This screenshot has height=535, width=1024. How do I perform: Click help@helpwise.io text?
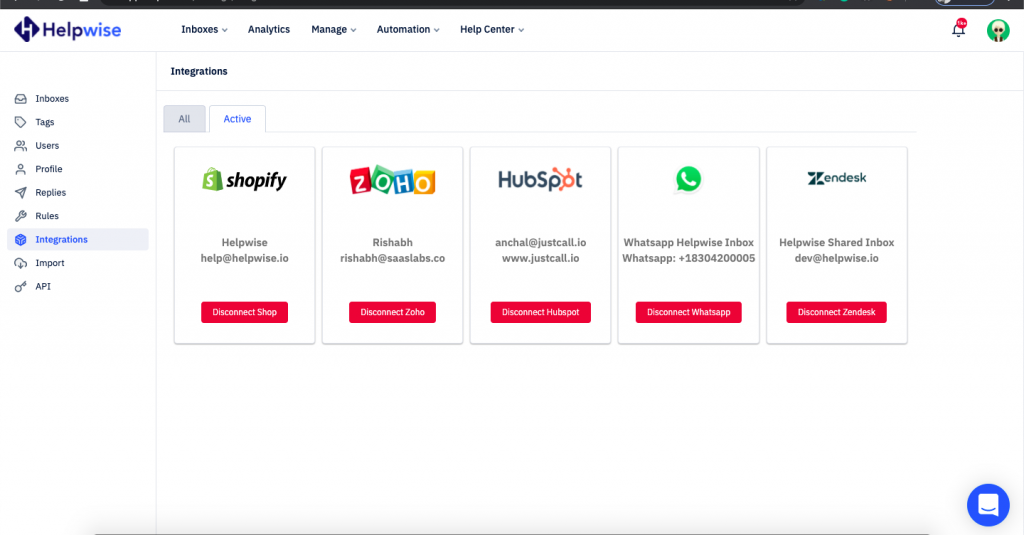[x=244, y=258]
